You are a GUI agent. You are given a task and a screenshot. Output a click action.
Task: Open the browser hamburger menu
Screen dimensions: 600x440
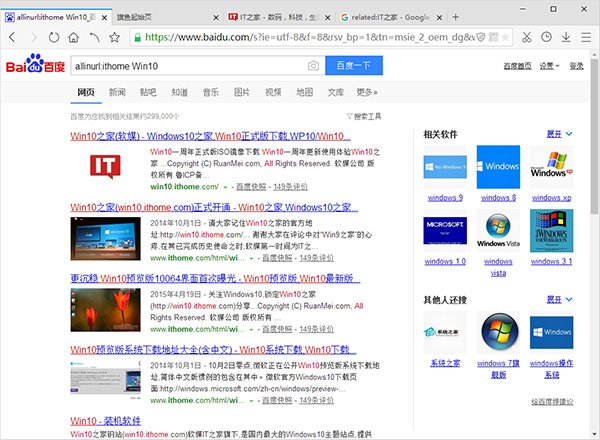[586, 37]
